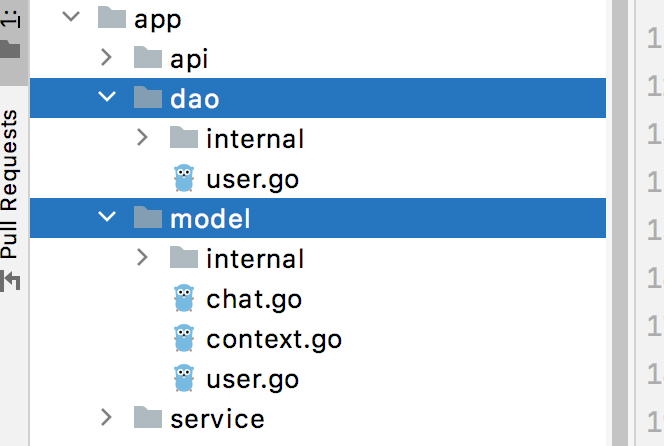Click the gopher icon of user.go under model

coord(184,378)
